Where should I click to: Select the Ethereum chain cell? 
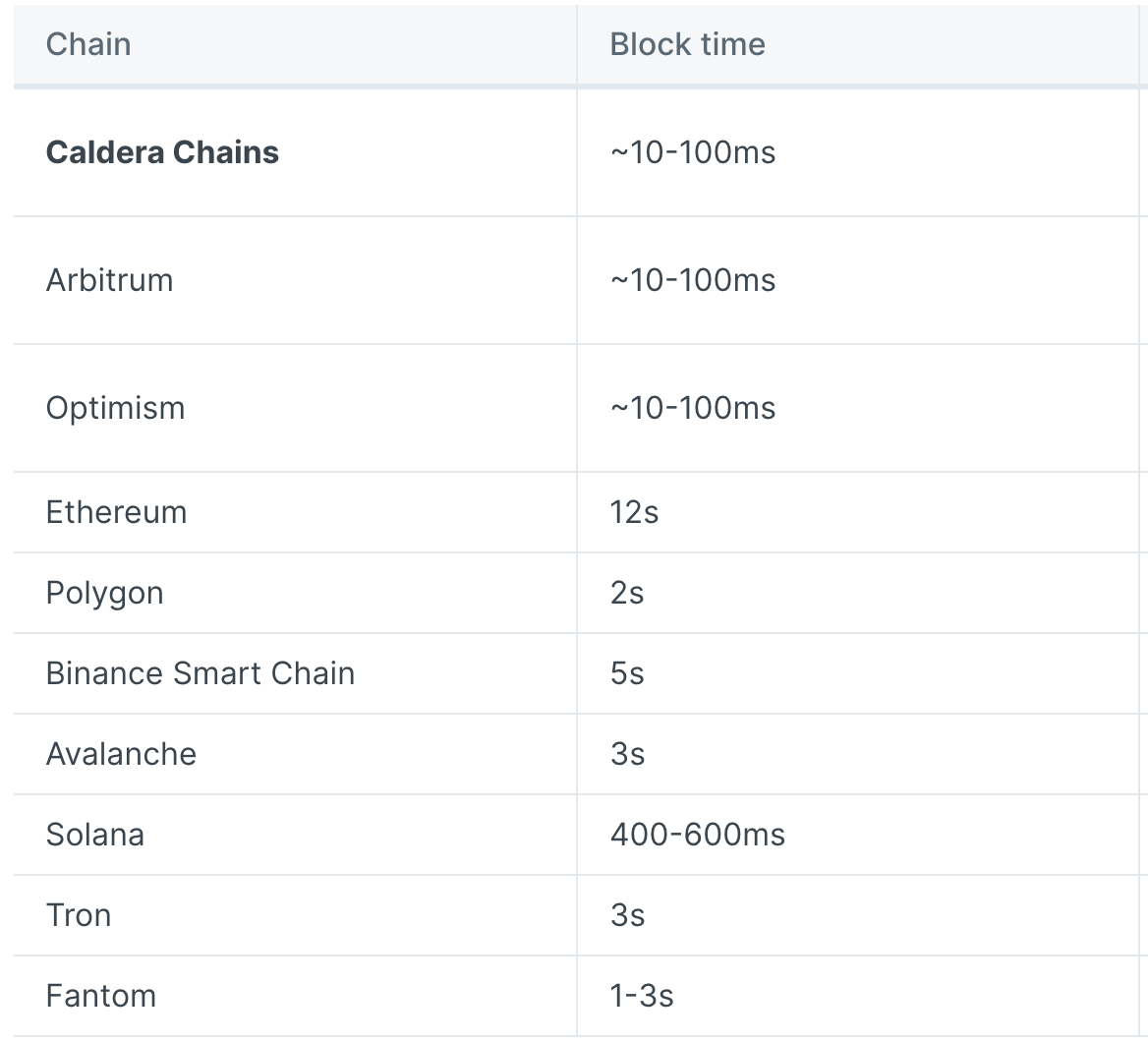[294, 512]
